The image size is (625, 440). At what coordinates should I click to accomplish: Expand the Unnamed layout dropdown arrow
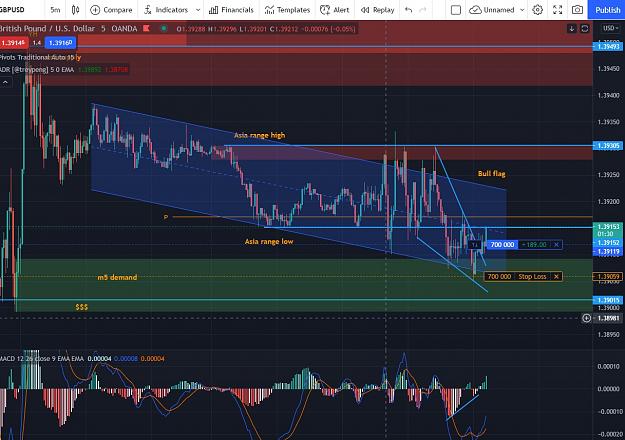(x=522, y=10)
